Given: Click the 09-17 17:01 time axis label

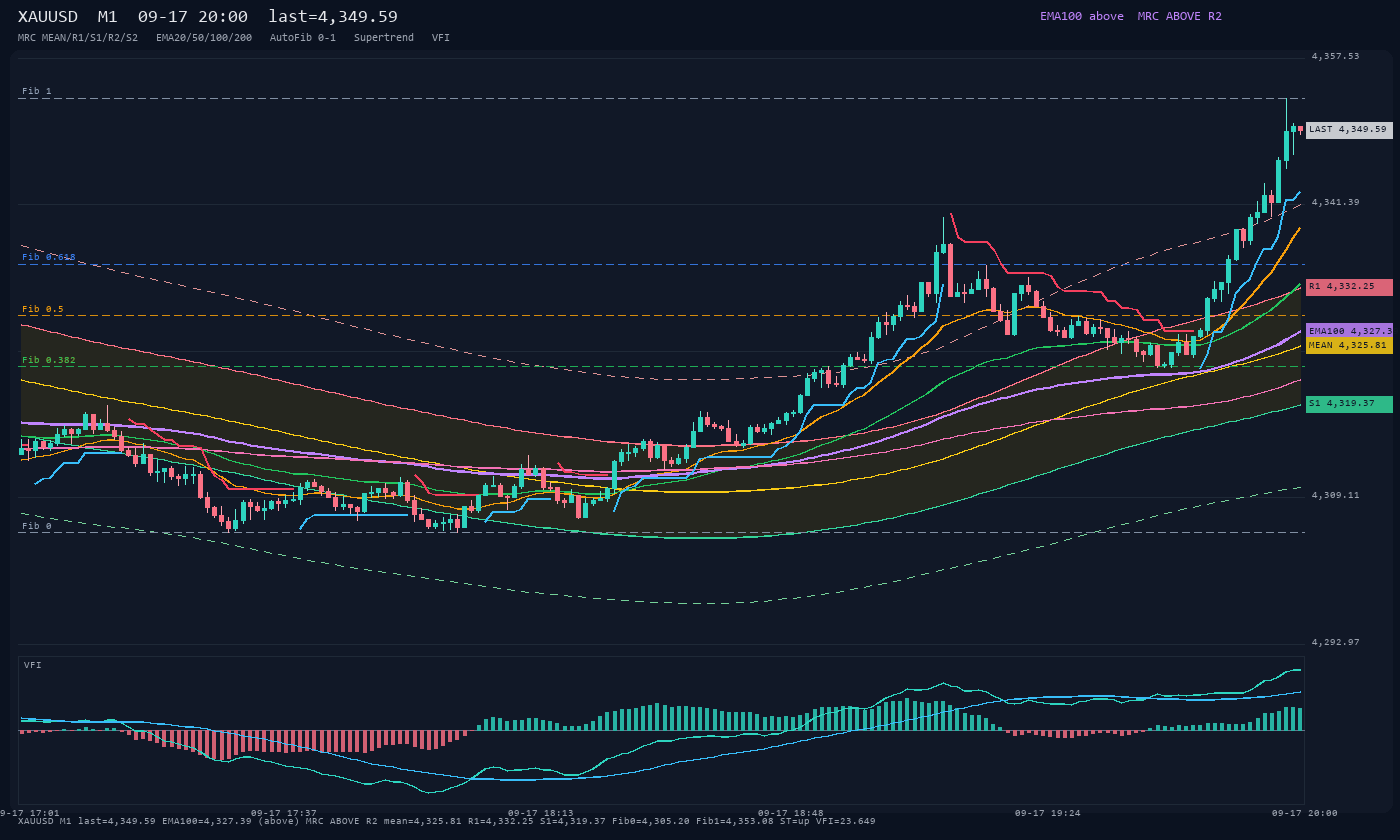Looking at the screenshot, I should 30,813.
